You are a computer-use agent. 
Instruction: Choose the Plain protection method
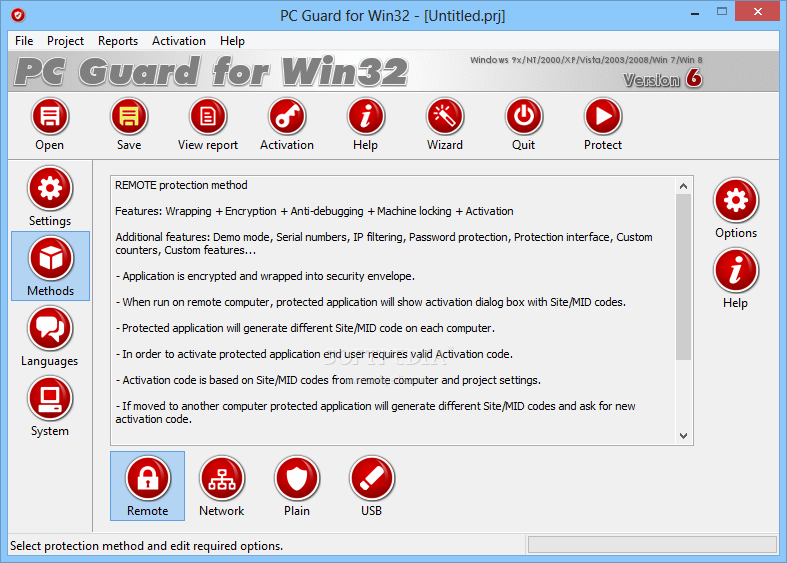point(297,486)
